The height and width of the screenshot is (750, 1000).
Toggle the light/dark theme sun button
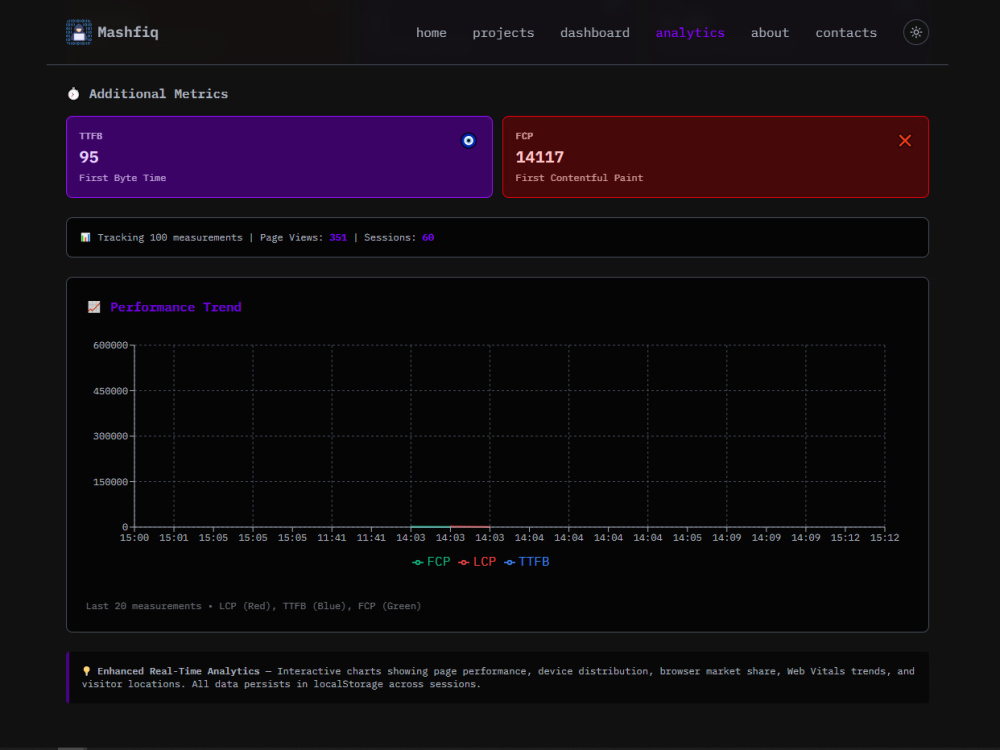(916, 33)
